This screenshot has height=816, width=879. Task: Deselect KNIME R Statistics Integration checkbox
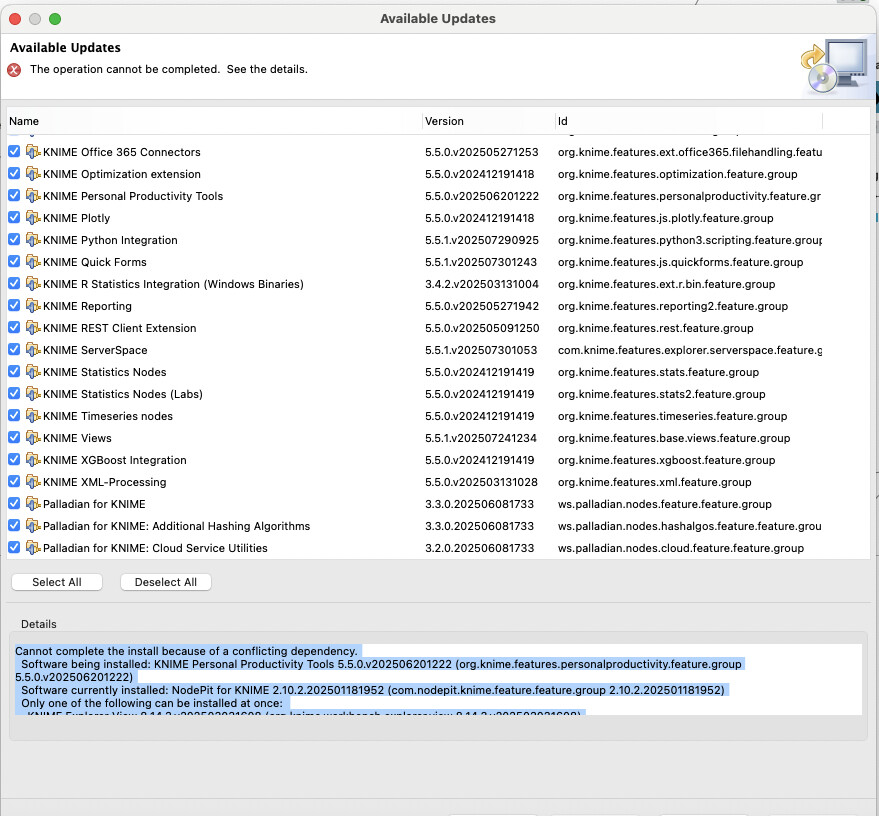point(14,283)
